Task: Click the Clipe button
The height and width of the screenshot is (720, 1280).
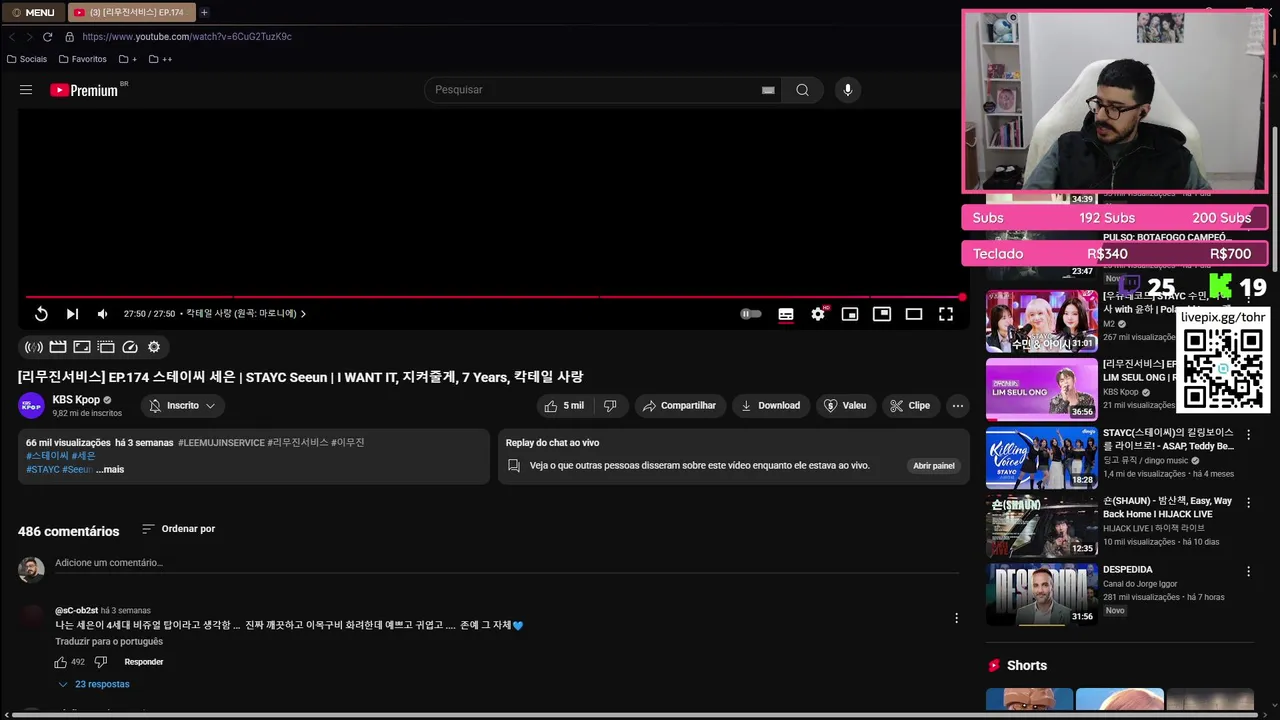Action: [910, 406]
